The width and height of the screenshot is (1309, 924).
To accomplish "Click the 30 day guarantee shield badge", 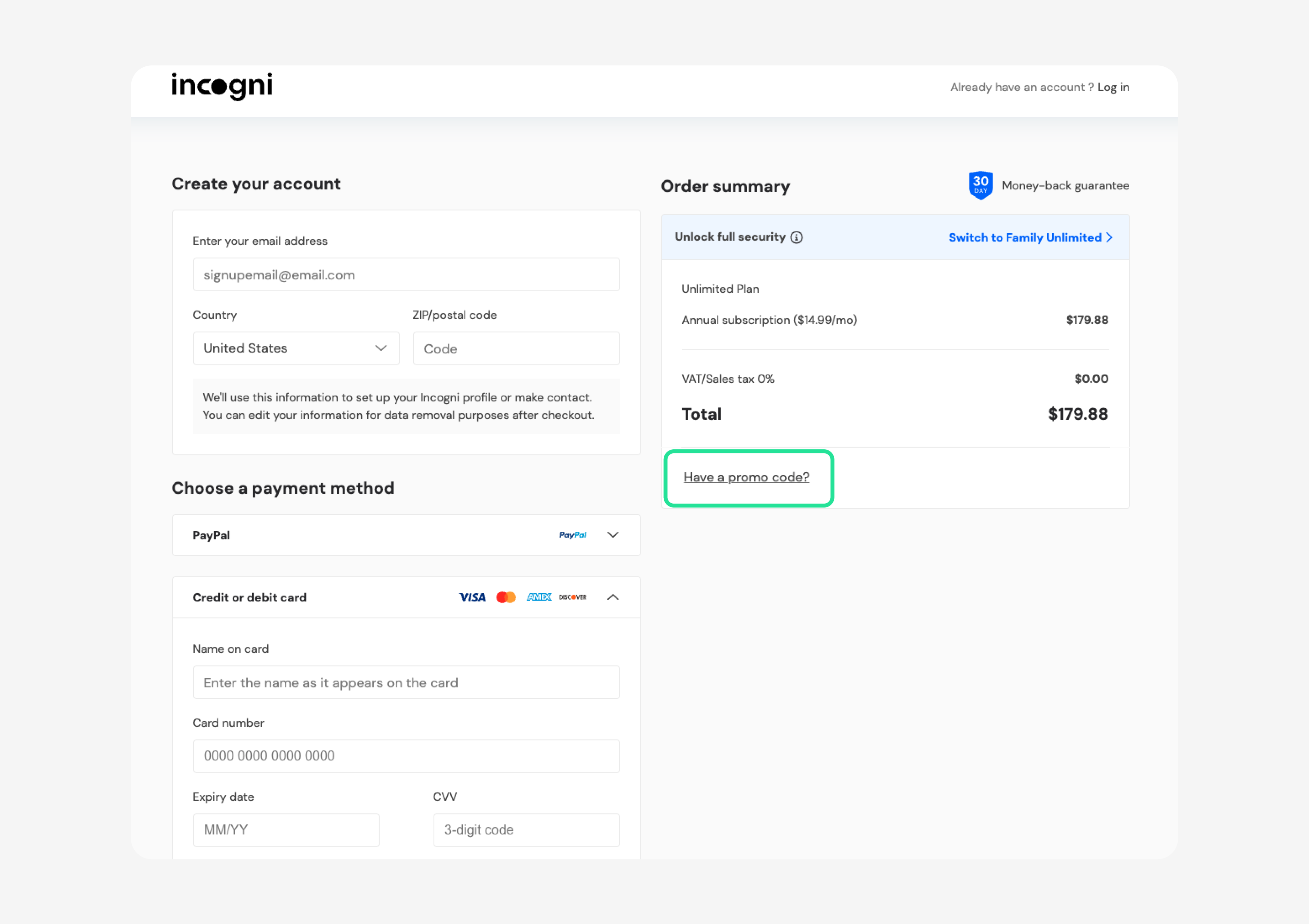I will tap(980, 185).
